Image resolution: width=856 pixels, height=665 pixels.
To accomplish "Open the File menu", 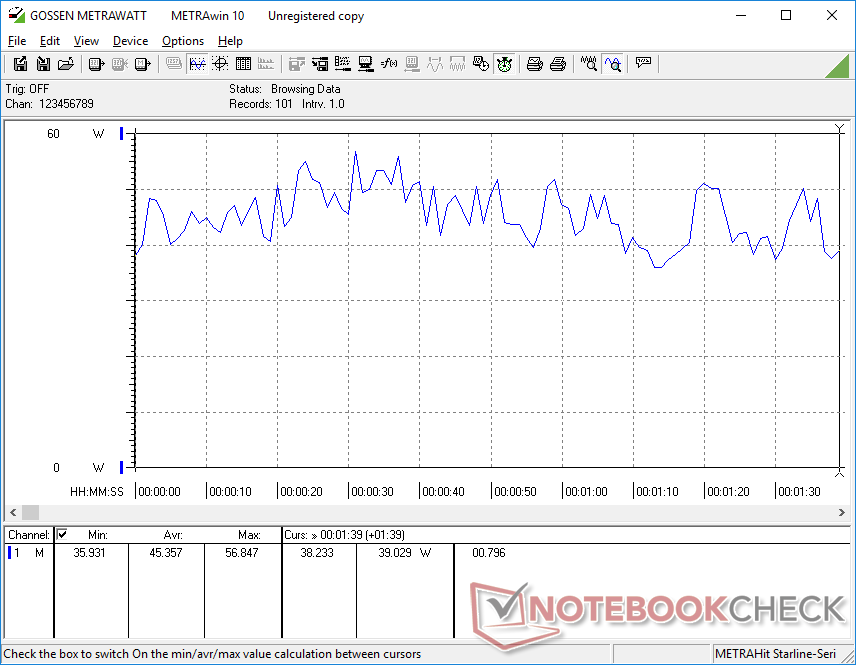I will click(17, 41).
